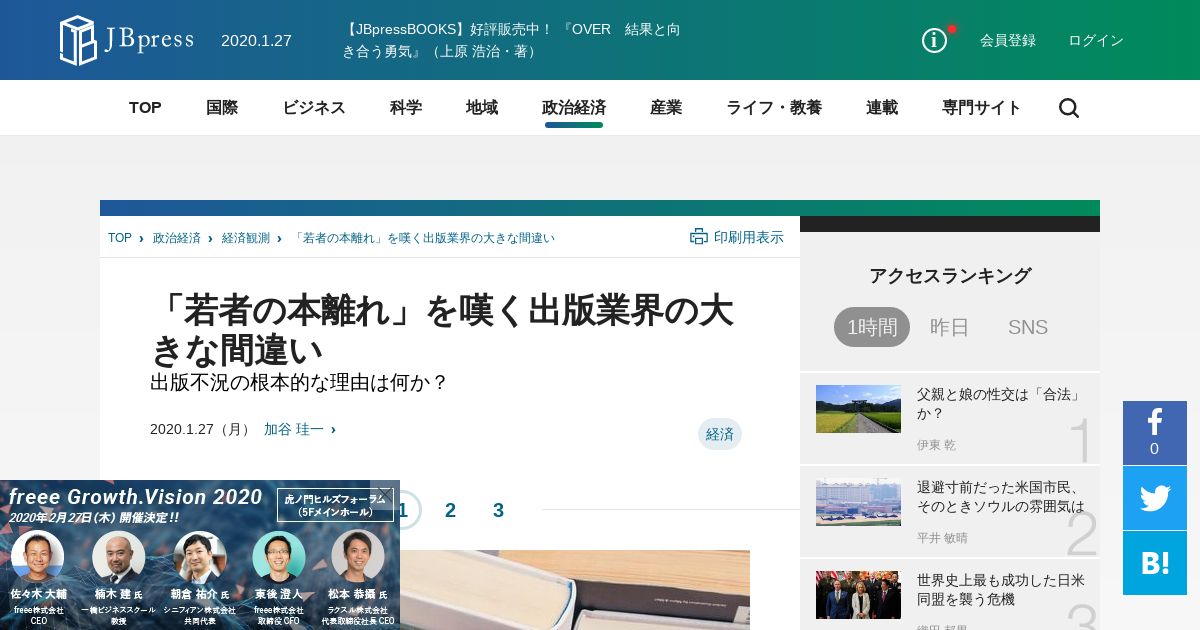Click the TOP breadcrumb link
1200x630 pixels.
click(120, 238)
